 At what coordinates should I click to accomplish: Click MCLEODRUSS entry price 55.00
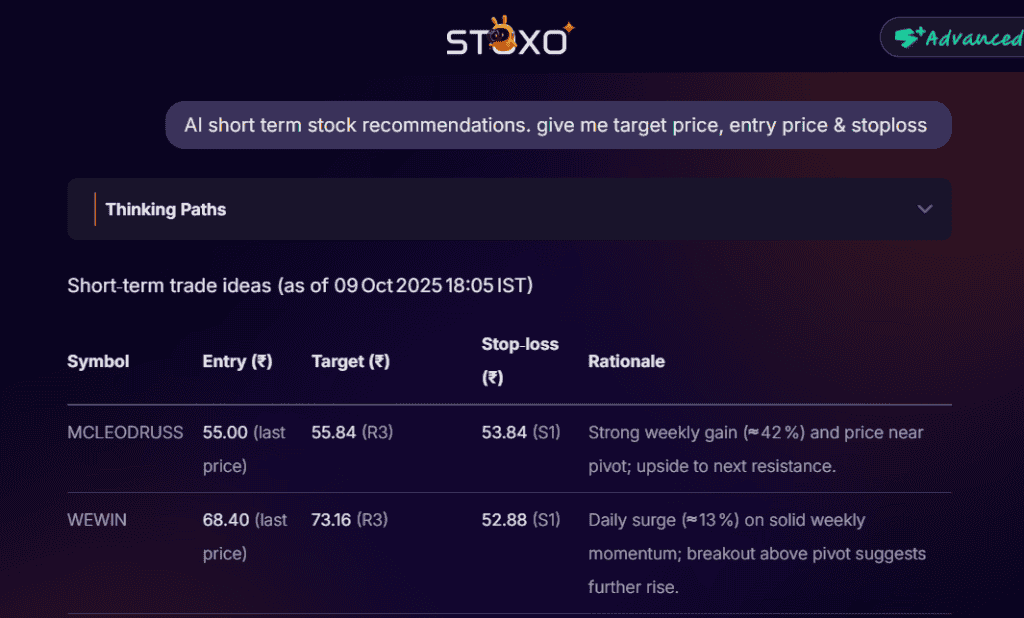pyautogui.click(x=225, y=433)
